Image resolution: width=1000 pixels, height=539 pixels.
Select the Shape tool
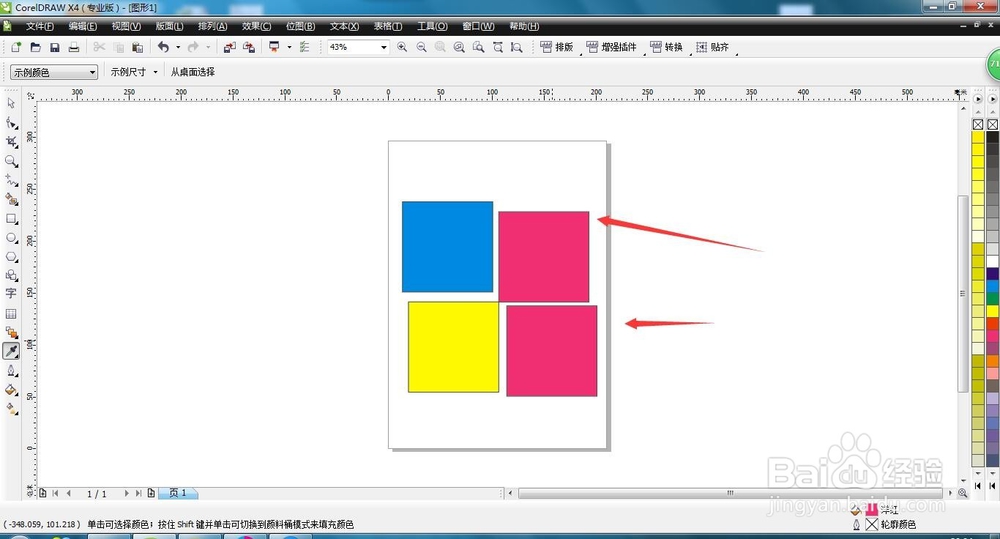pyautogui.click(x=11, y=122)
